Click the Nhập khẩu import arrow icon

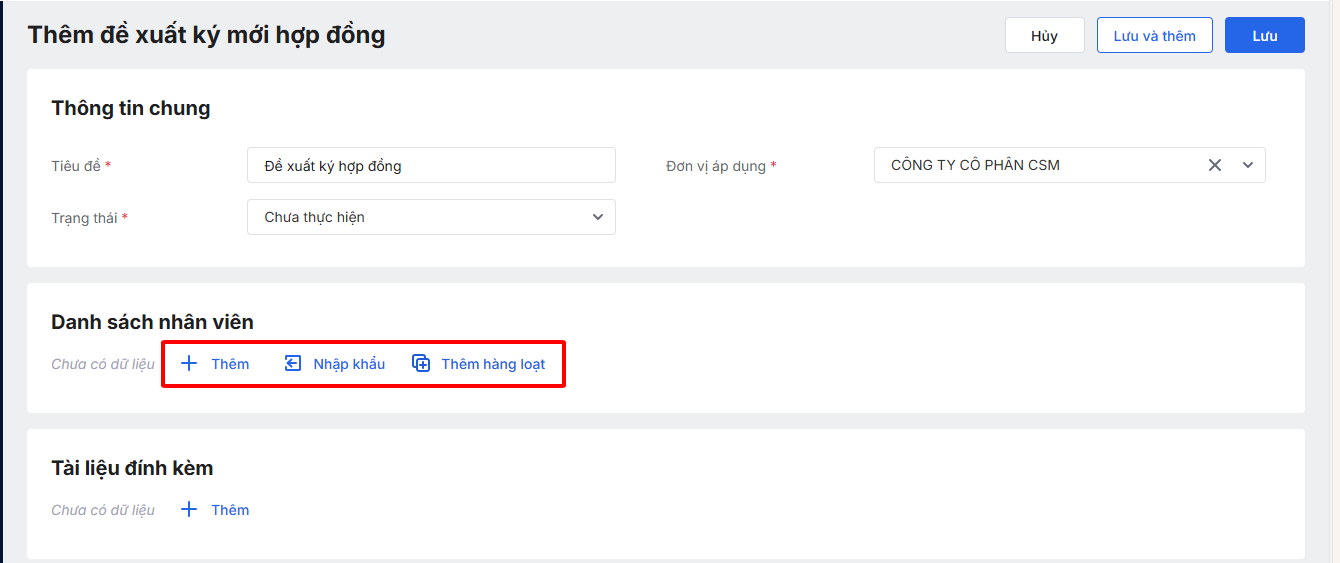(293, 363)
